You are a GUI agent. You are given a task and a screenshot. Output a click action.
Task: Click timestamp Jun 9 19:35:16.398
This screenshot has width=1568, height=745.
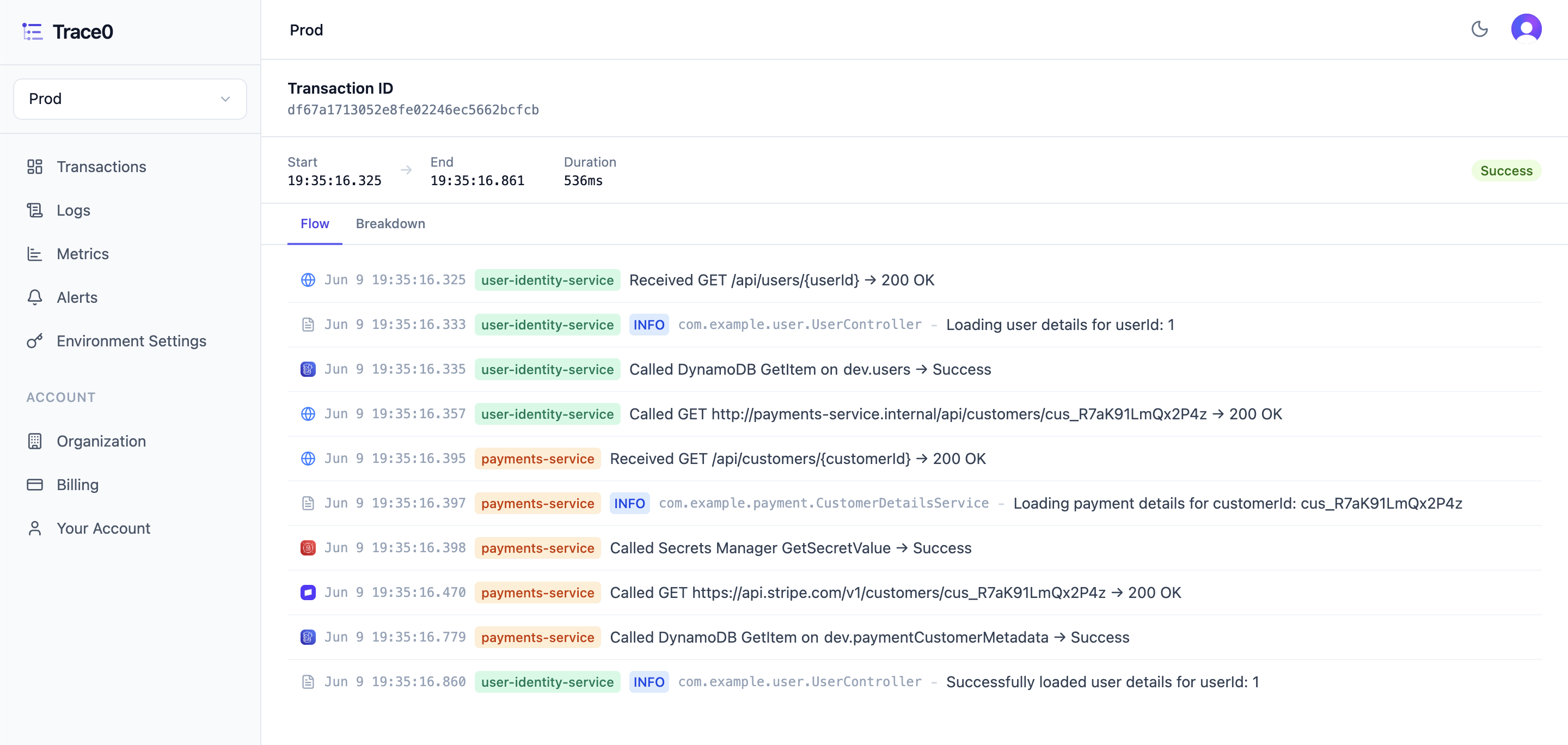pos(395,548)
